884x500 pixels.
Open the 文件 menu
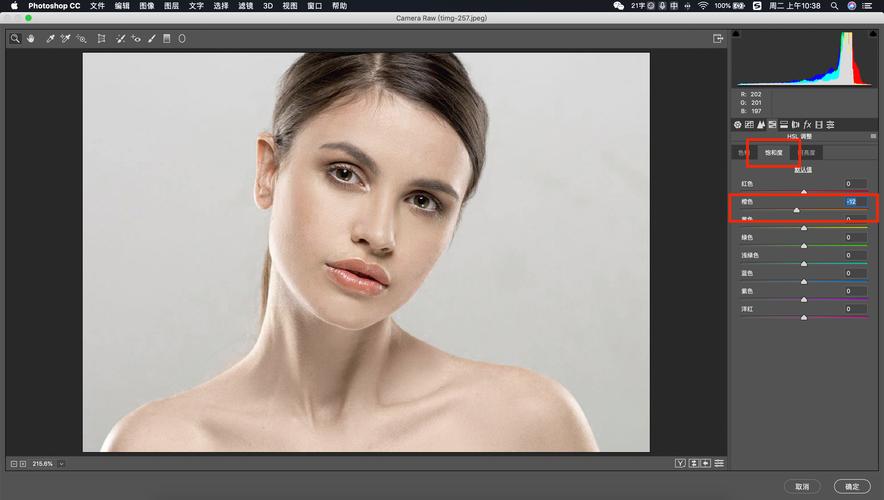pos(98,6)
